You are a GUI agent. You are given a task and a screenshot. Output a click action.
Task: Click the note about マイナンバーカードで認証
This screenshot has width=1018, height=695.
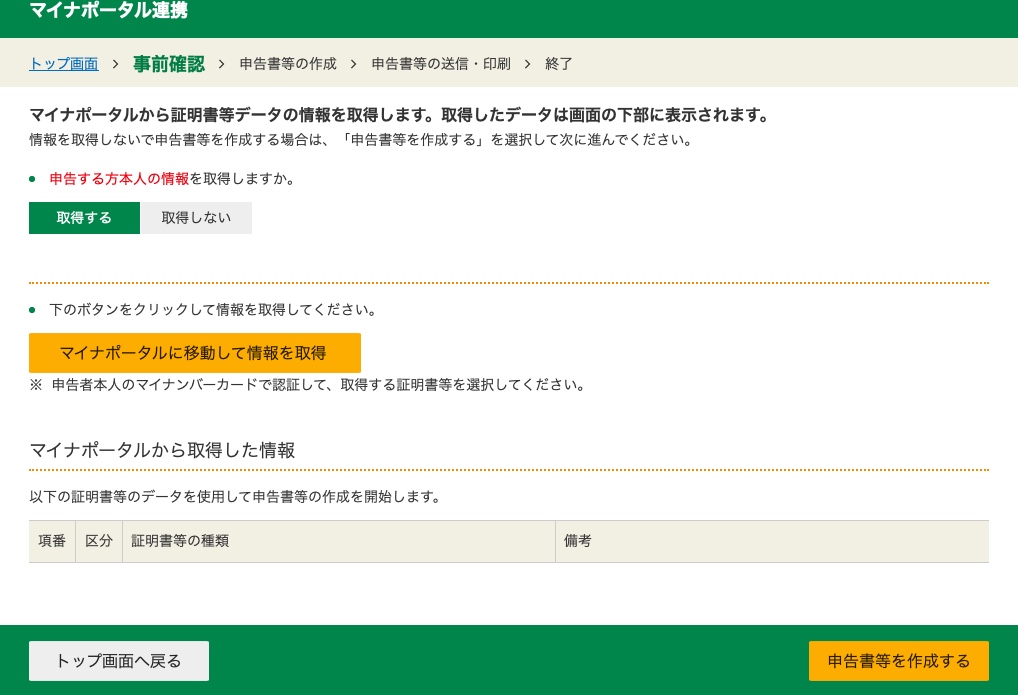[x=307, y=385]
